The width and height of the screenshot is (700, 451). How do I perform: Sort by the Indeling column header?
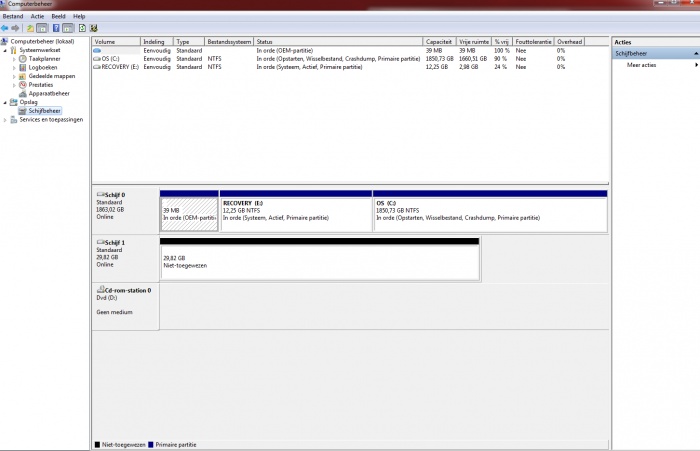click(x=157, y=42)
